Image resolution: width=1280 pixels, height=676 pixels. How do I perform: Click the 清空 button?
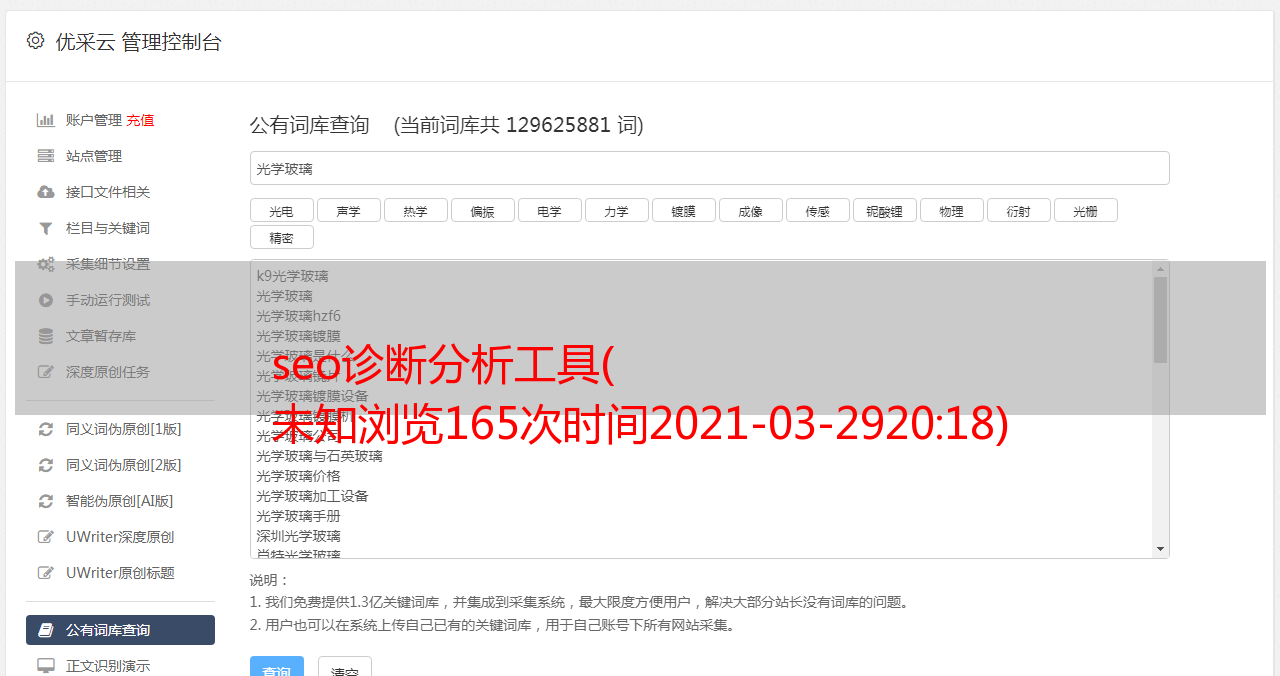(x=345, y=668)
